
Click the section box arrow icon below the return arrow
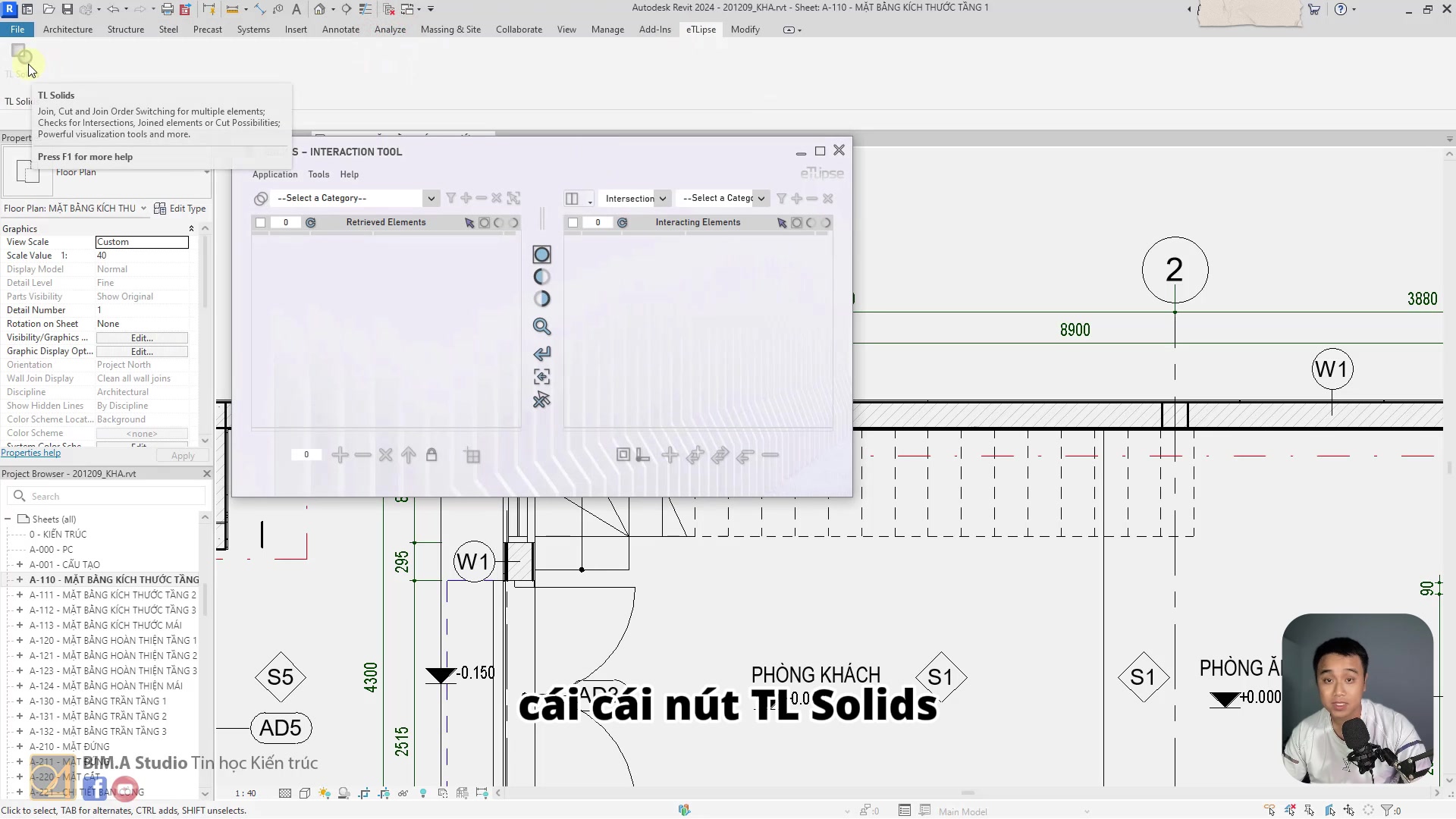pyautogui.click(x=541, y=377)
